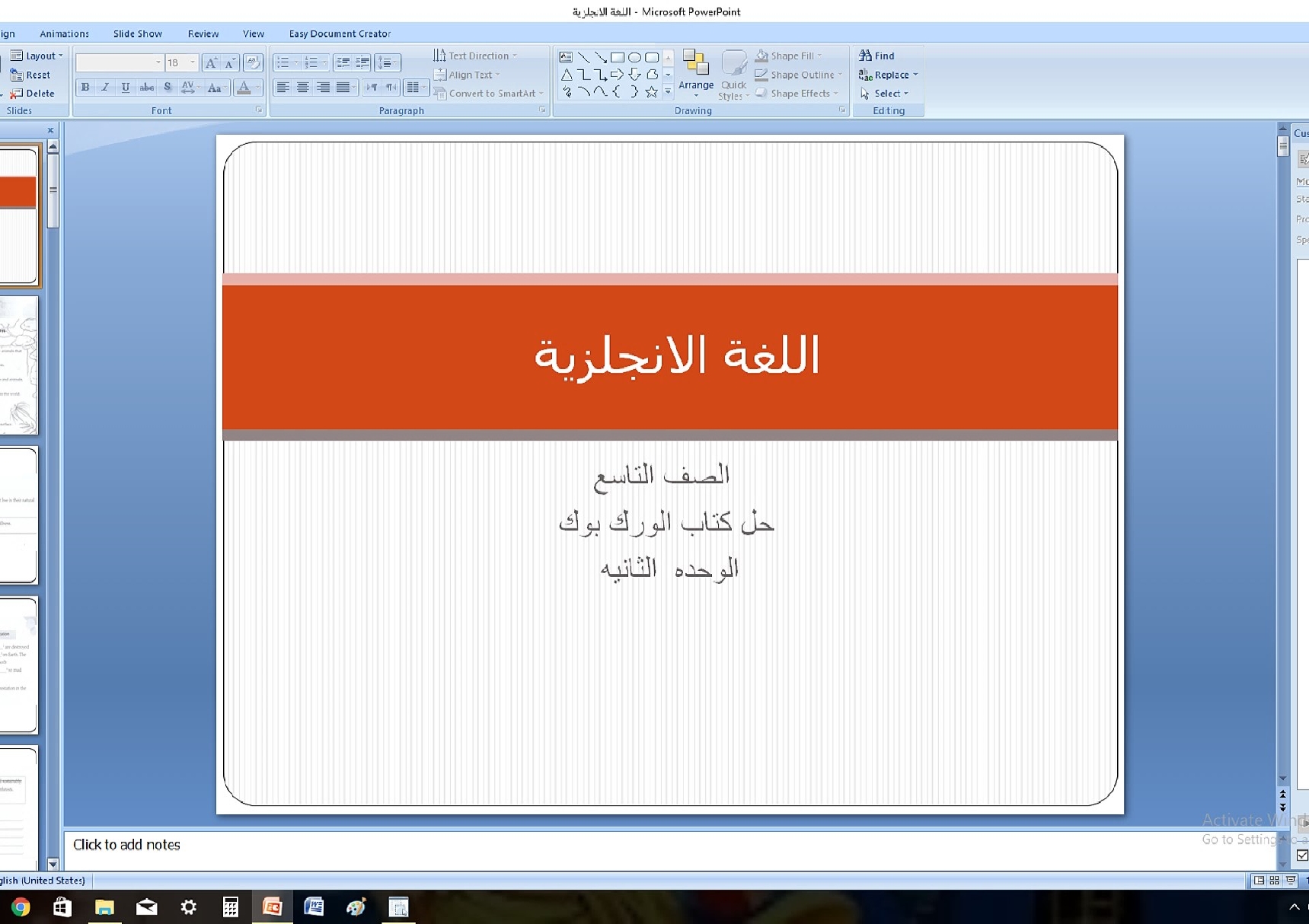
Task: Open the Animations ribbon tab
Action: pyautogui.click(x=64, y=33)
